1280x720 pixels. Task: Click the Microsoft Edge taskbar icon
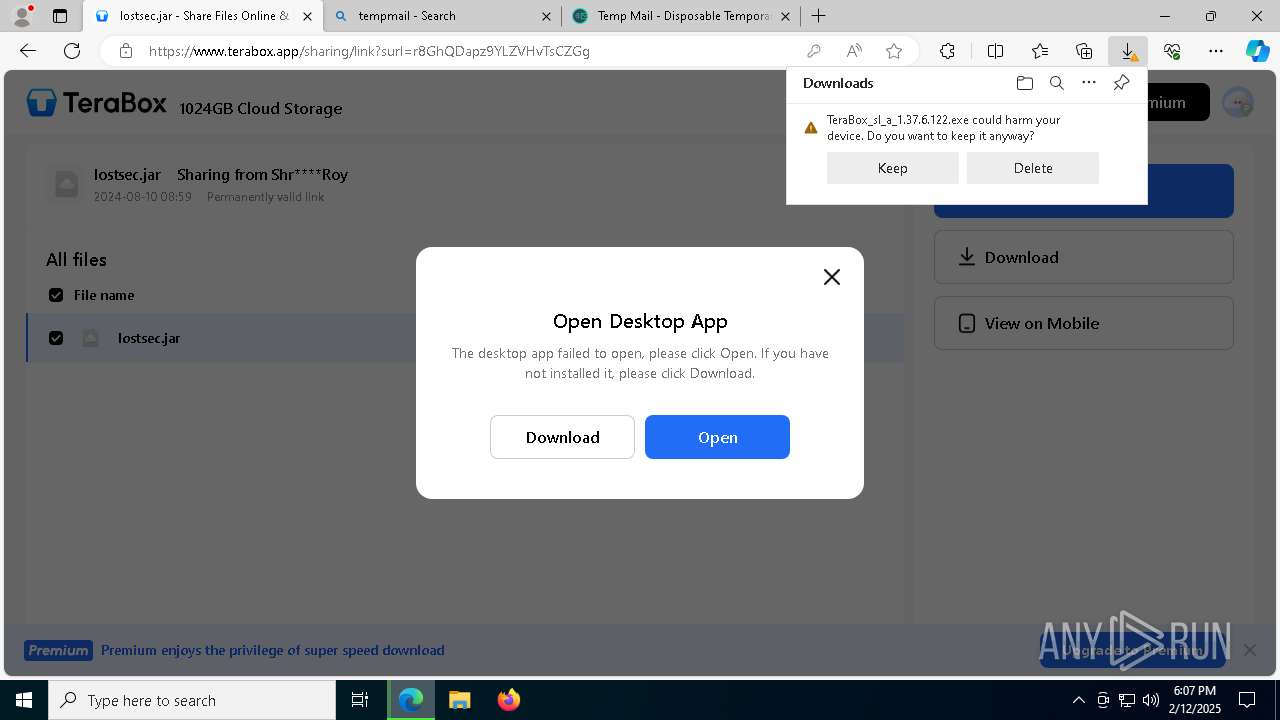[x=411, y=700]
